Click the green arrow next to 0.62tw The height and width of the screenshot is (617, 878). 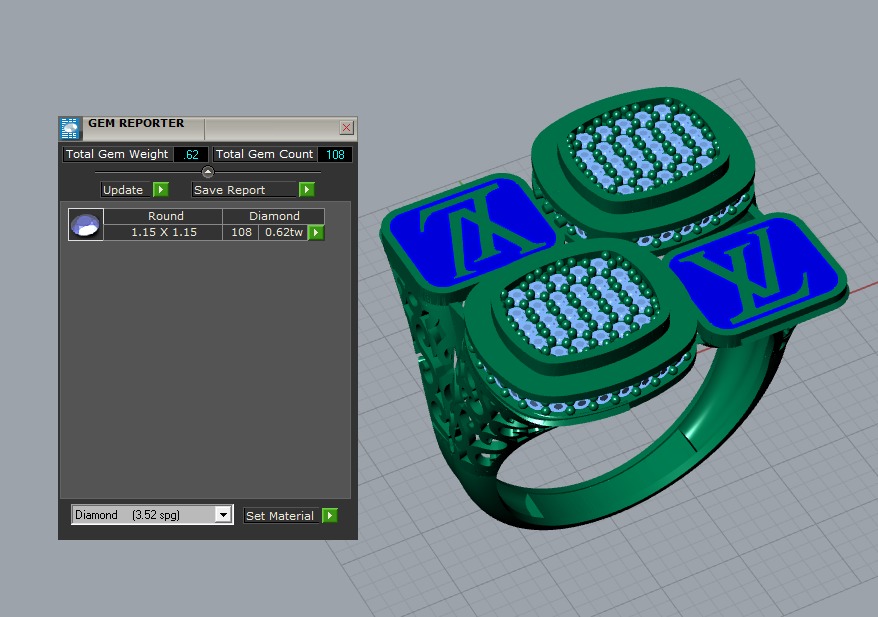pos(316,232)
